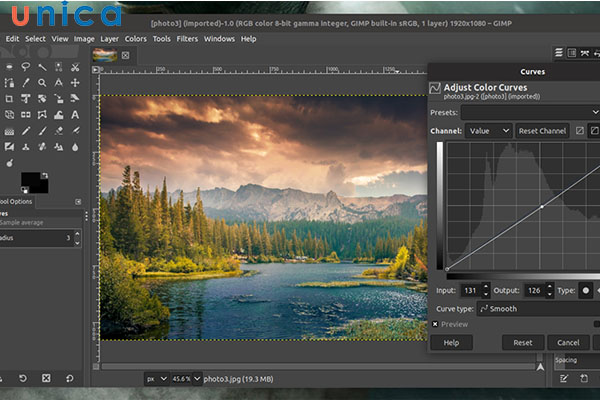The image size is (600, 400).
Task: Open the Colors menu
Action: pos(135,39)
